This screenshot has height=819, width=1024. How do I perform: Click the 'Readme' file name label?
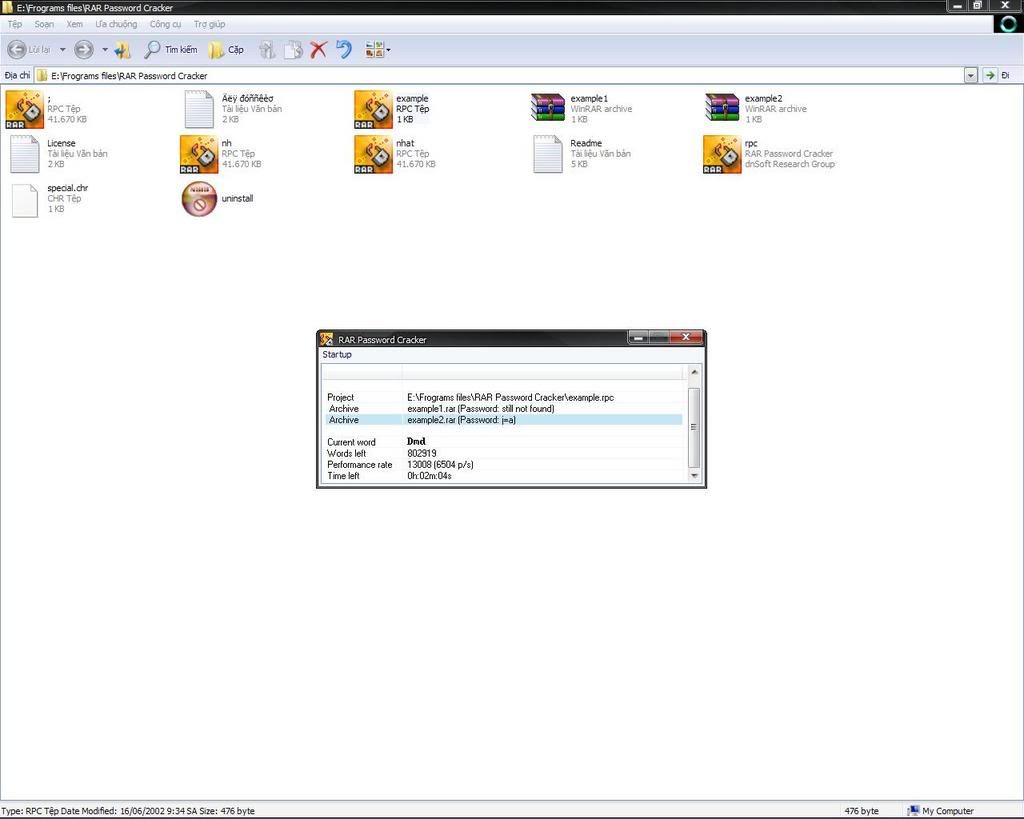[586, 143]
